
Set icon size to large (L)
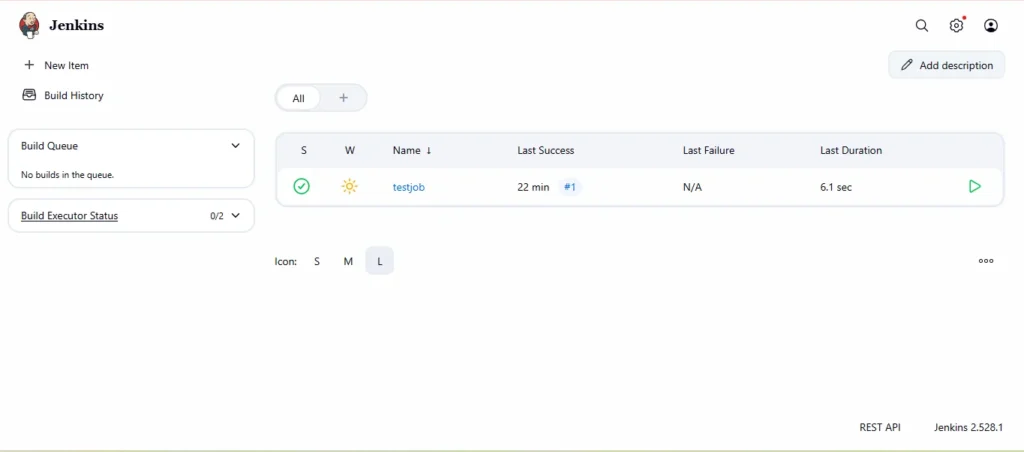click(380, 261)
